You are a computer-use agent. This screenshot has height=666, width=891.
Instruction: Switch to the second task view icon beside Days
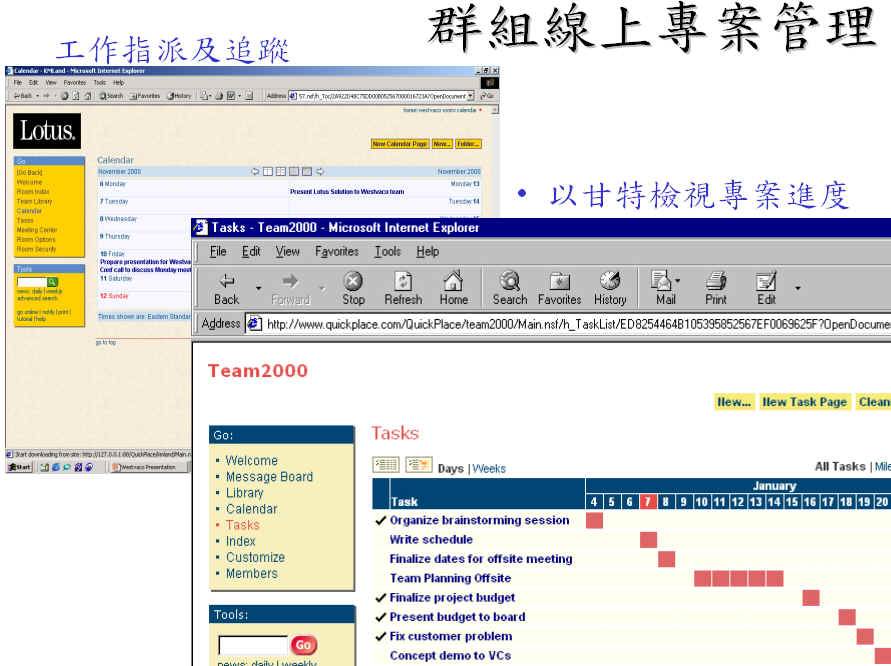click(419, 465)
